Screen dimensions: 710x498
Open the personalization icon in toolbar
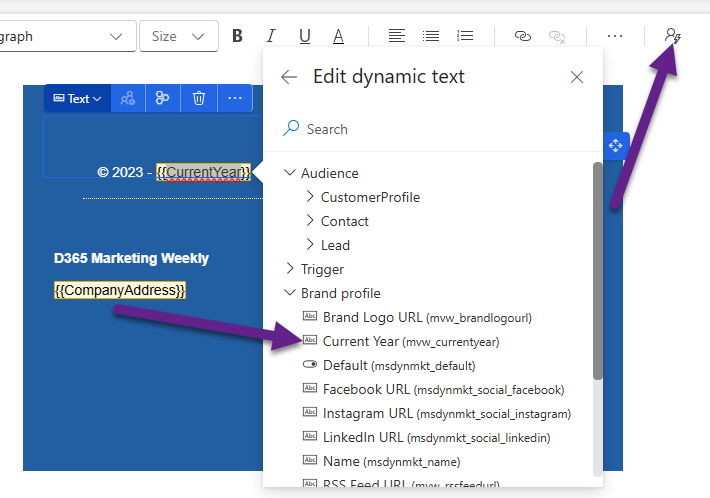click(673, 36)
